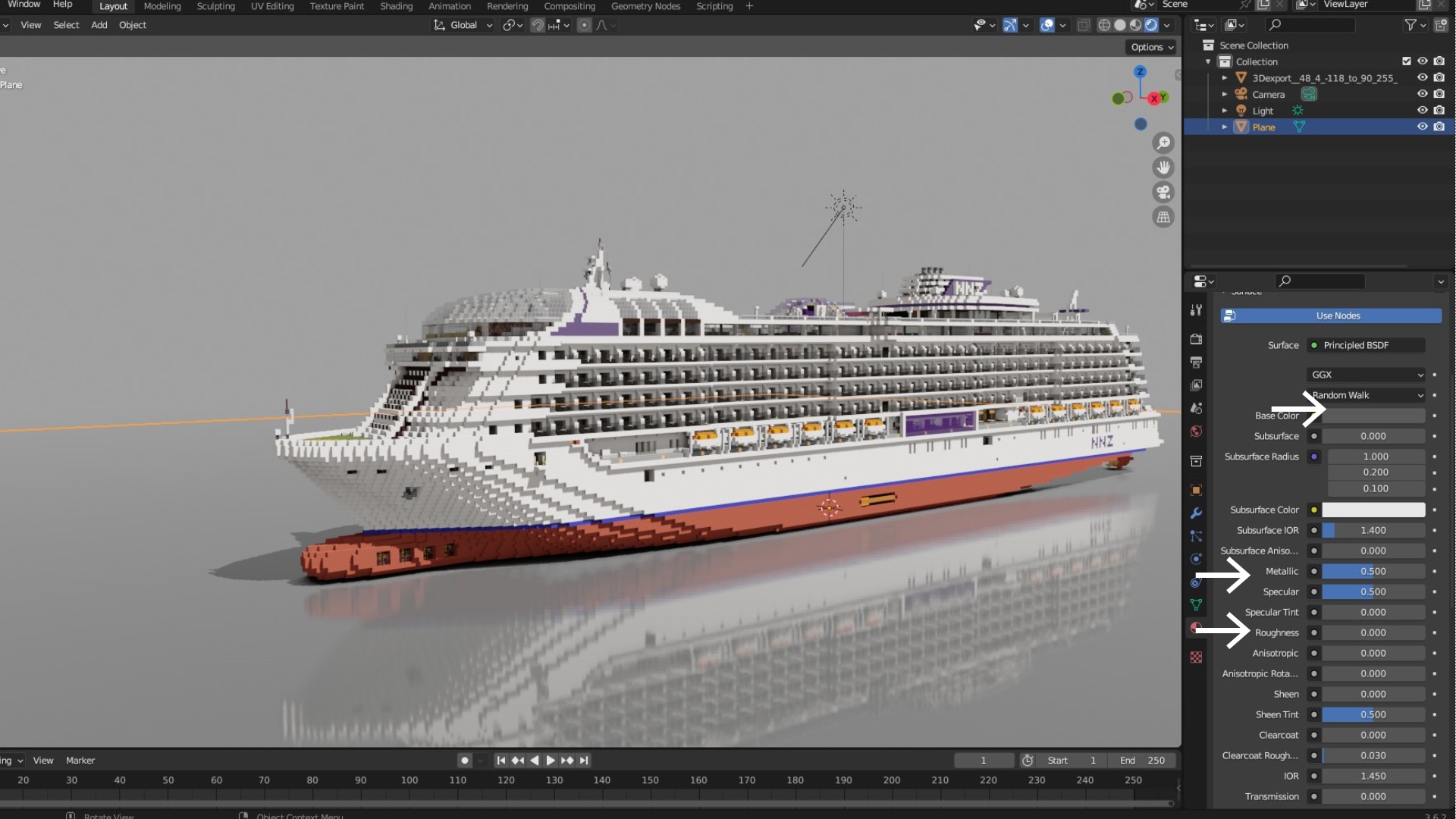
Task: Expand the Light item in outliner
Action: pos(1224,111)
